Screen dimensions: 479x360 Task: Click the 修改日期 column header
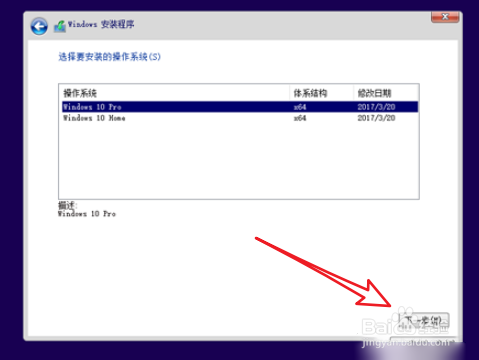(386, 93)
